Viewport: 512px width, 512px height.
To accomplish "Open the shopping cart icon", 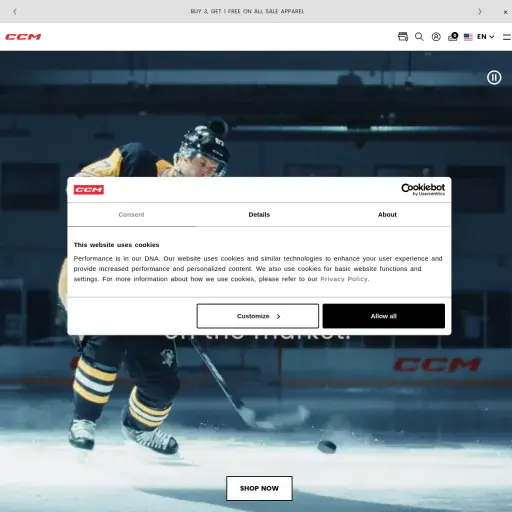I will point(453,37).
